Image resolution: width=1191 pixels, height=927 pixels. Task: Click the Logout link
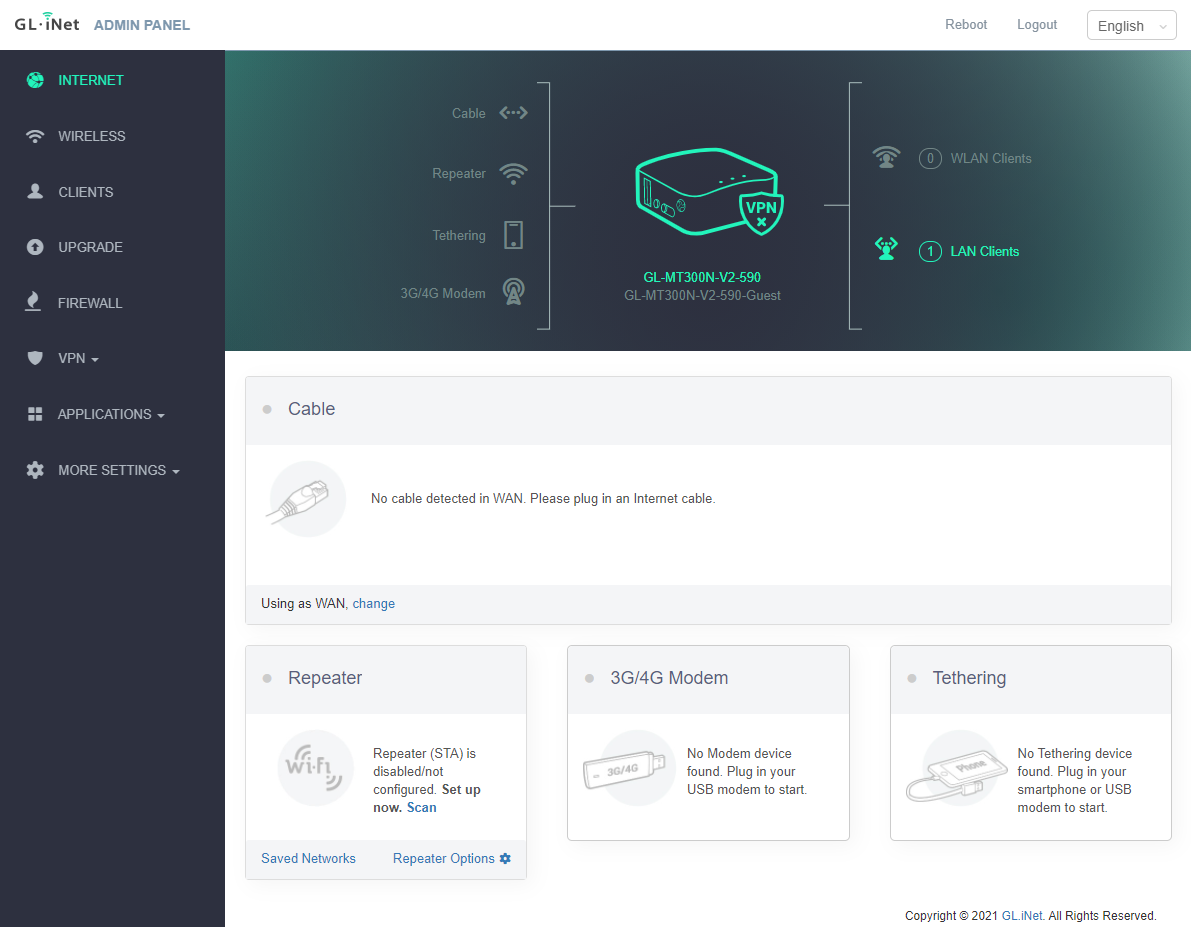point(1037,25)
